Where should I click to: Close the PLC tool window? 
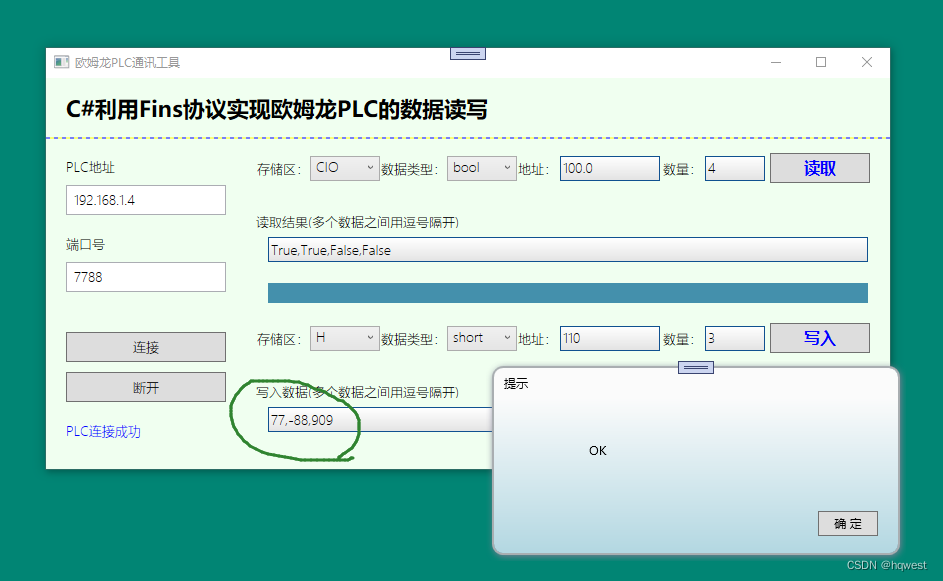click(x=867, y=62)
